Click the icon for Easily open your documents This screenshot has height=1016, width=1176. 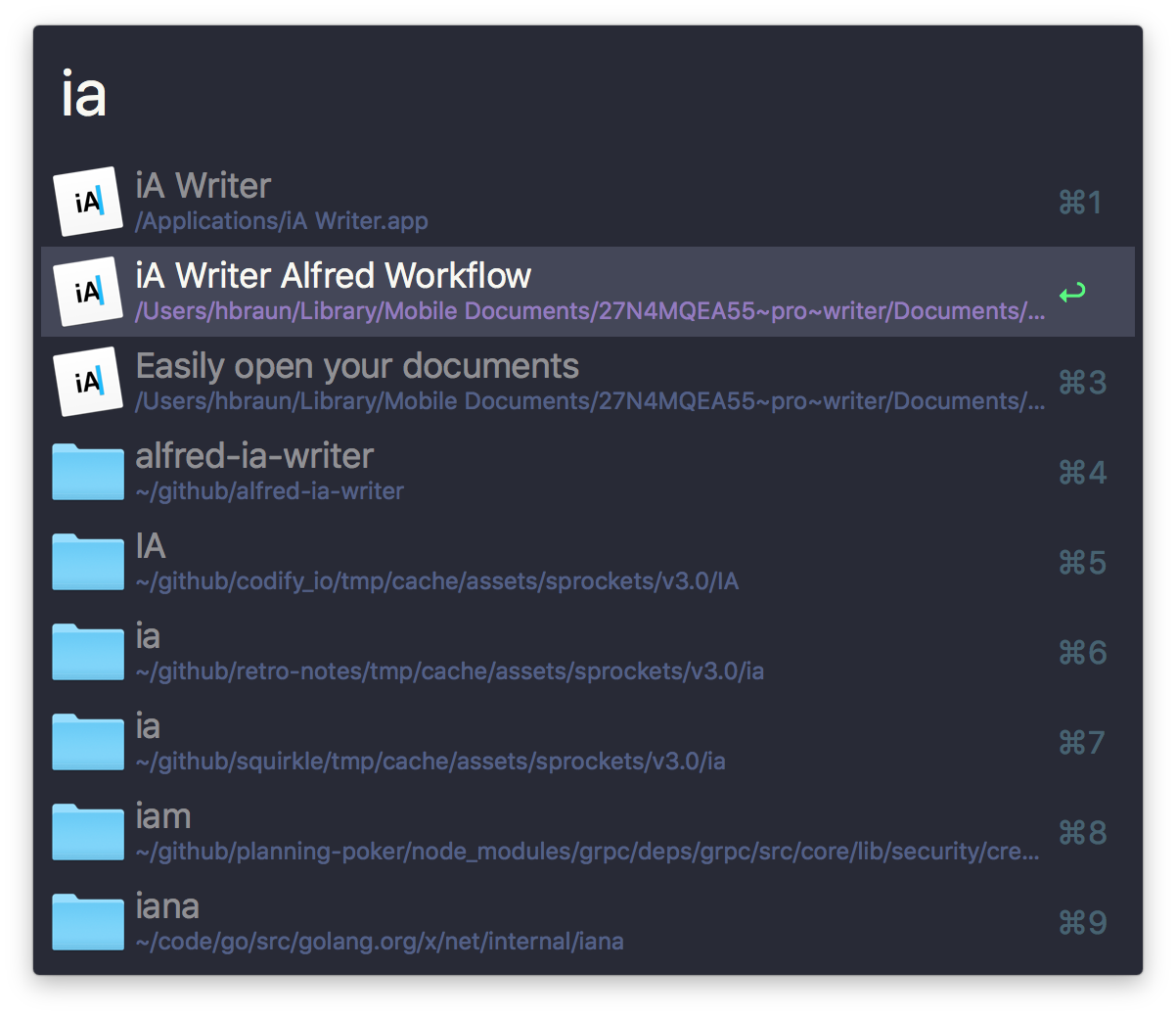pyautogui.click(x=88, y=382)
